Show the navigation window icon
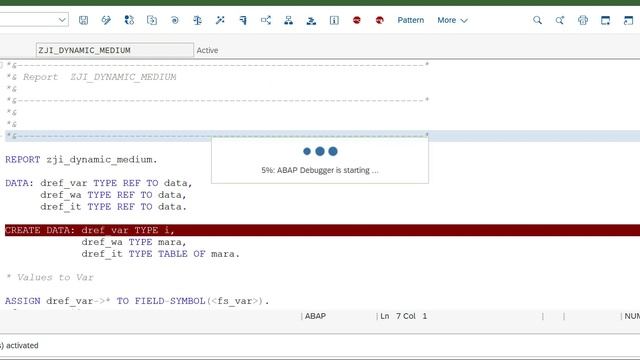Image resolution: width=640 pixels, height=360 pixels. tap(311, 20)
